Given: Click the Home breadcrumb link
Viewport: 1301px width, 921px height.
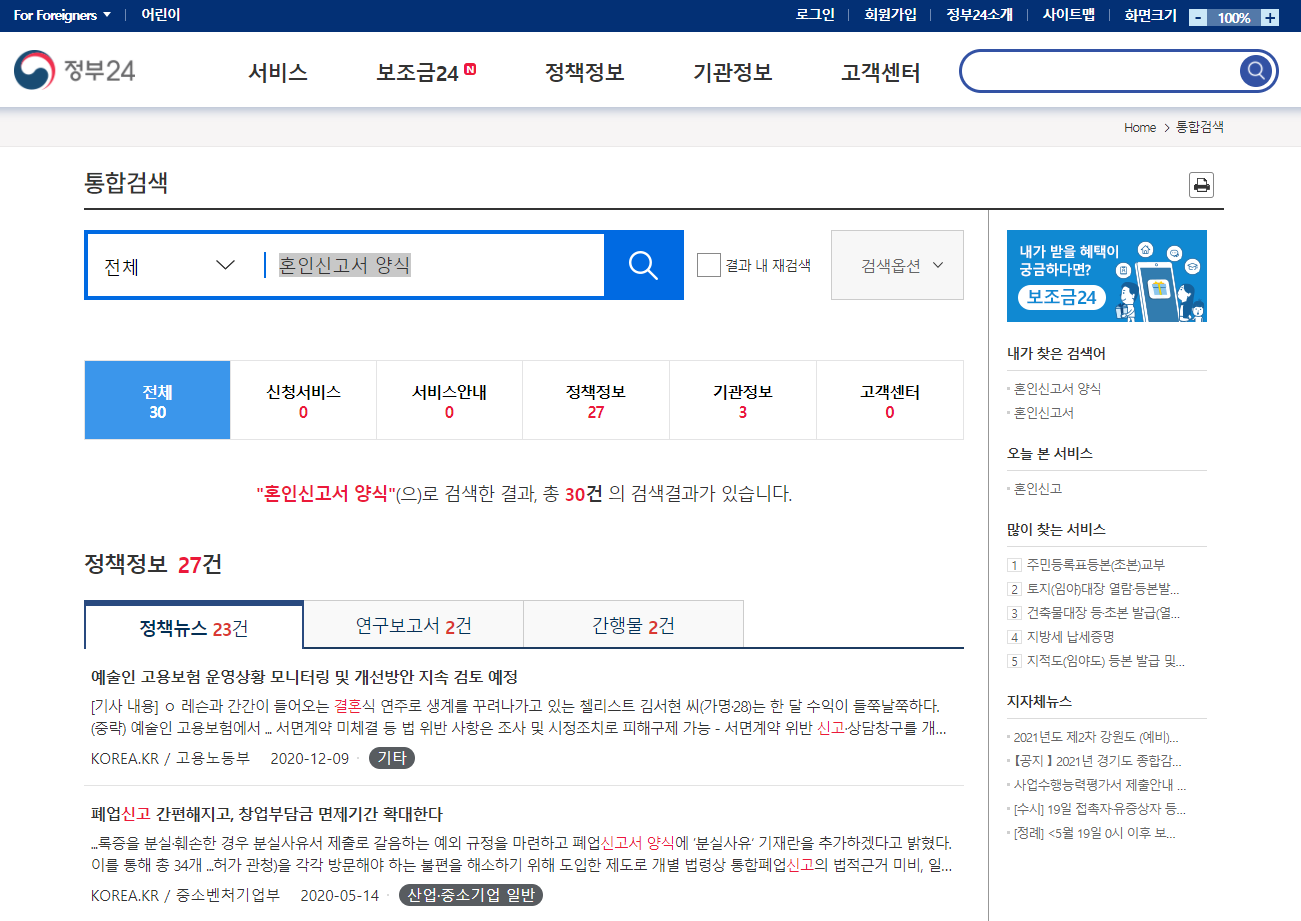Looking at the screenshot, I should tap(1140, 128).
